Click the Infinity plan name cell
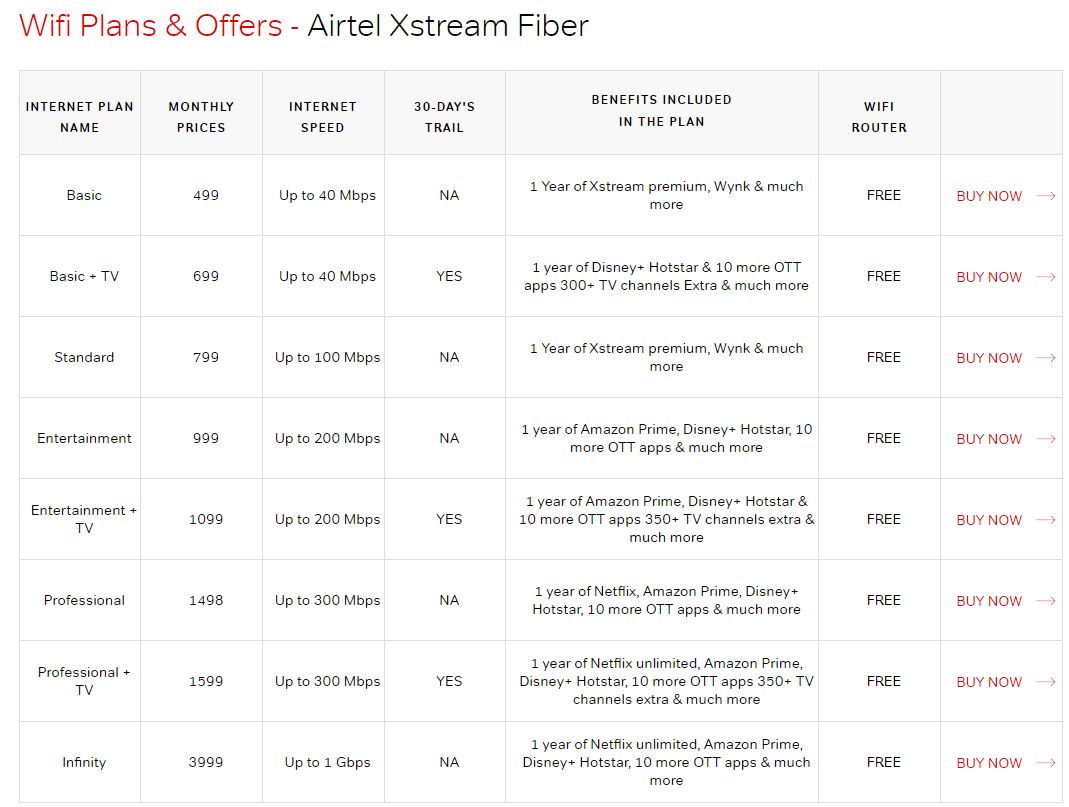 click(84, 762)
